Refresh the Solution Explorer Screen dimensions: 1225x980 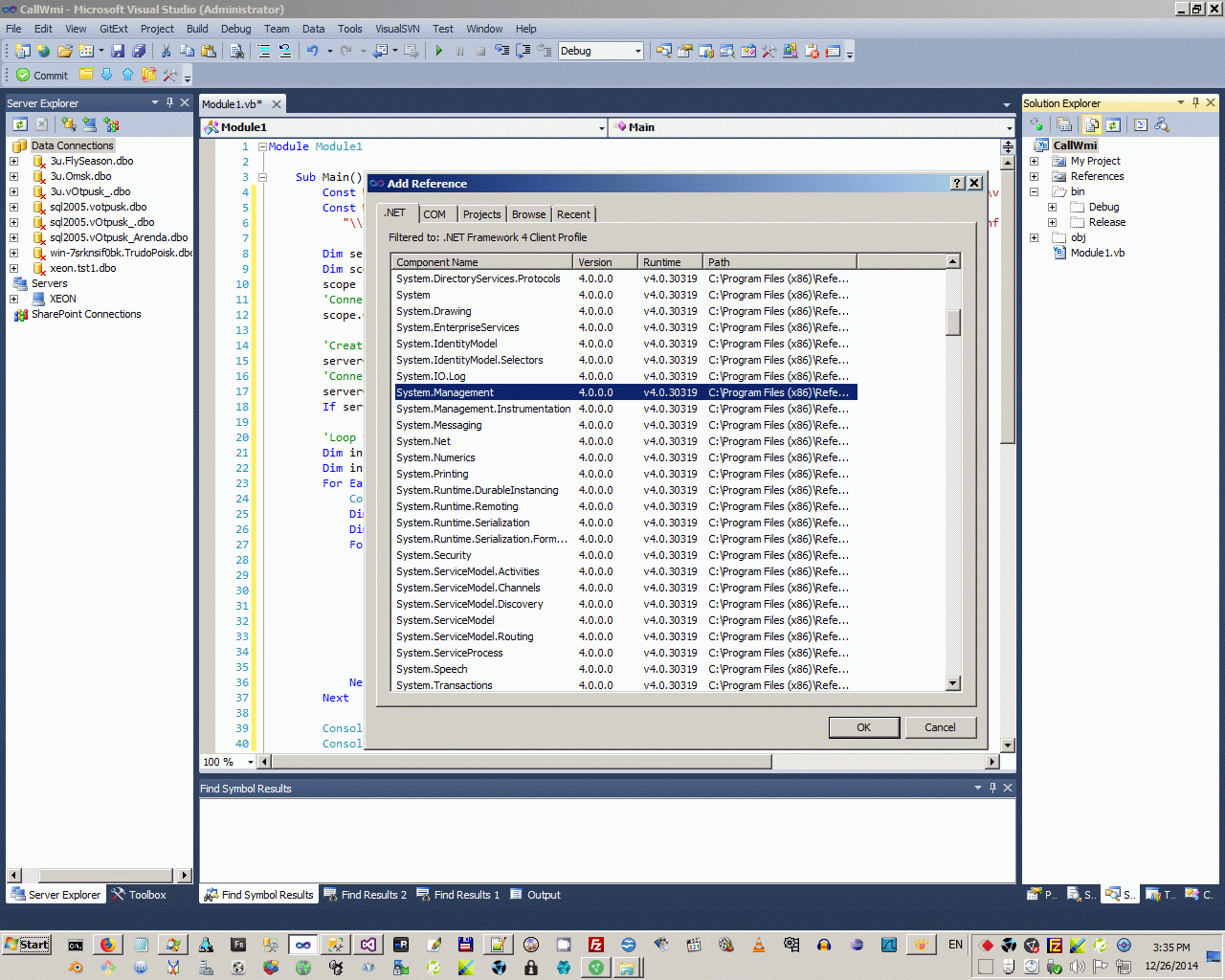coord(1113,124)
